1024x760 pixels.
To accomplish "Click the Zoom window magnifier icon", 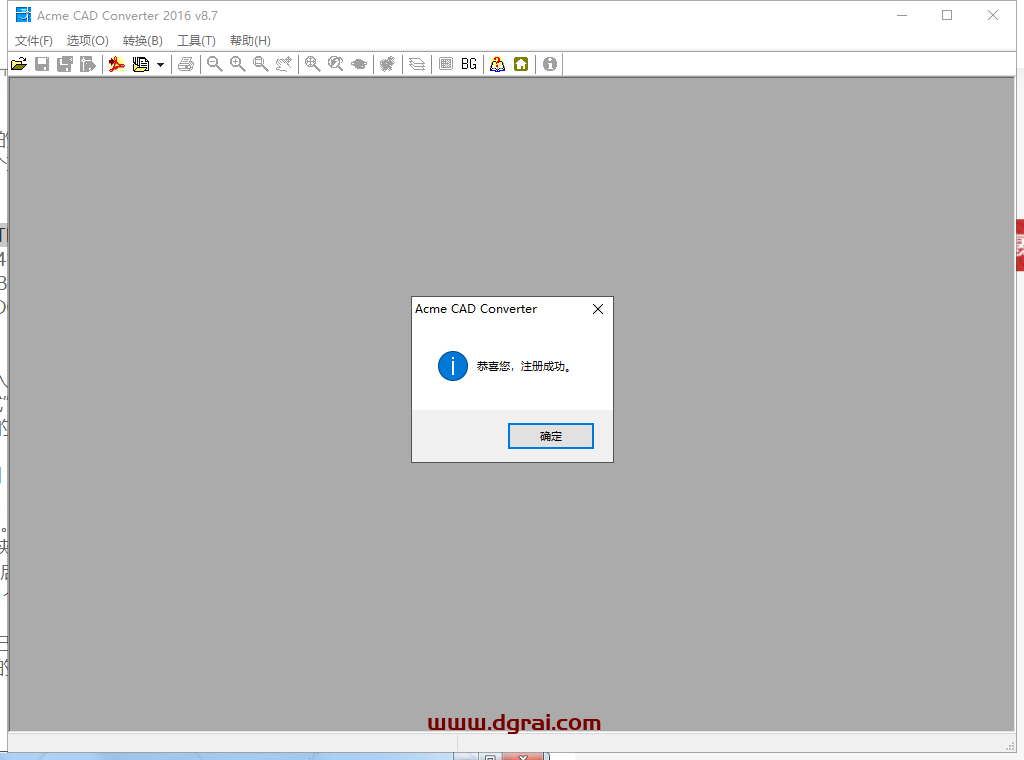I will pyautogui.click(x=261, y=64).
